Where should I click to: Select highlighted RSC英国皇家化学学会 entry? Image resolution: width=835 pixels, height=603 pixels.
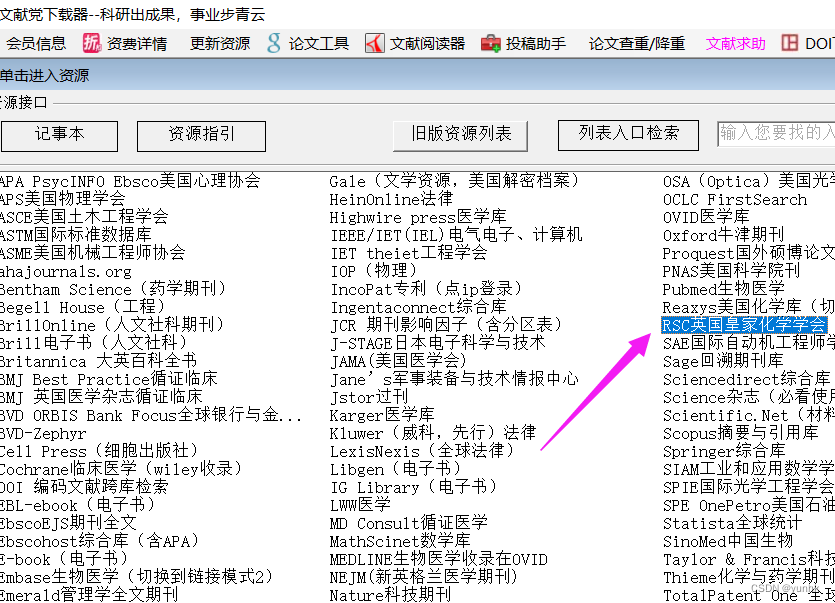pos(744,325)
